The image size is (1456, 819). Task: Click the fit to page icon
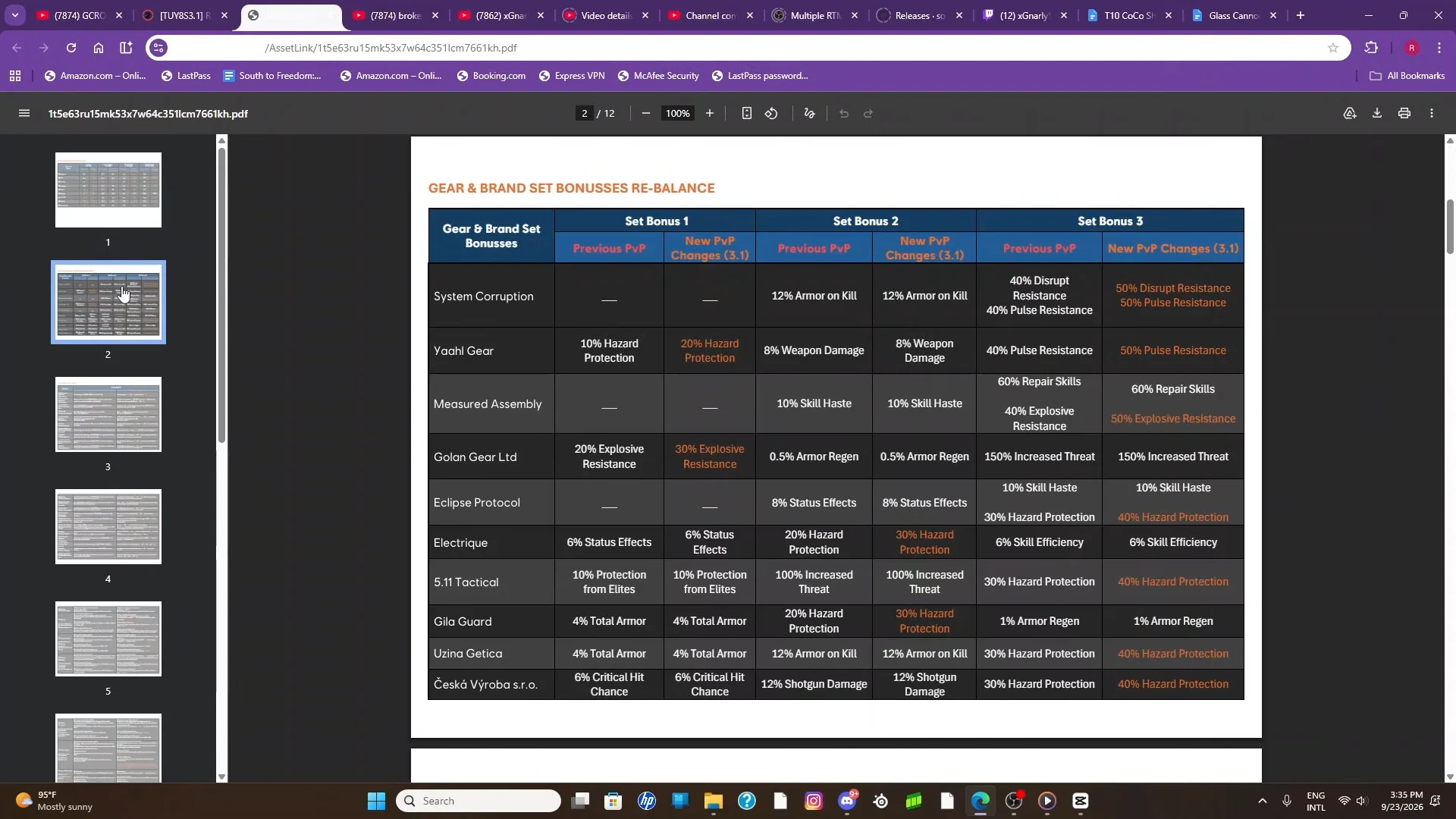click(x=747, y=114)
